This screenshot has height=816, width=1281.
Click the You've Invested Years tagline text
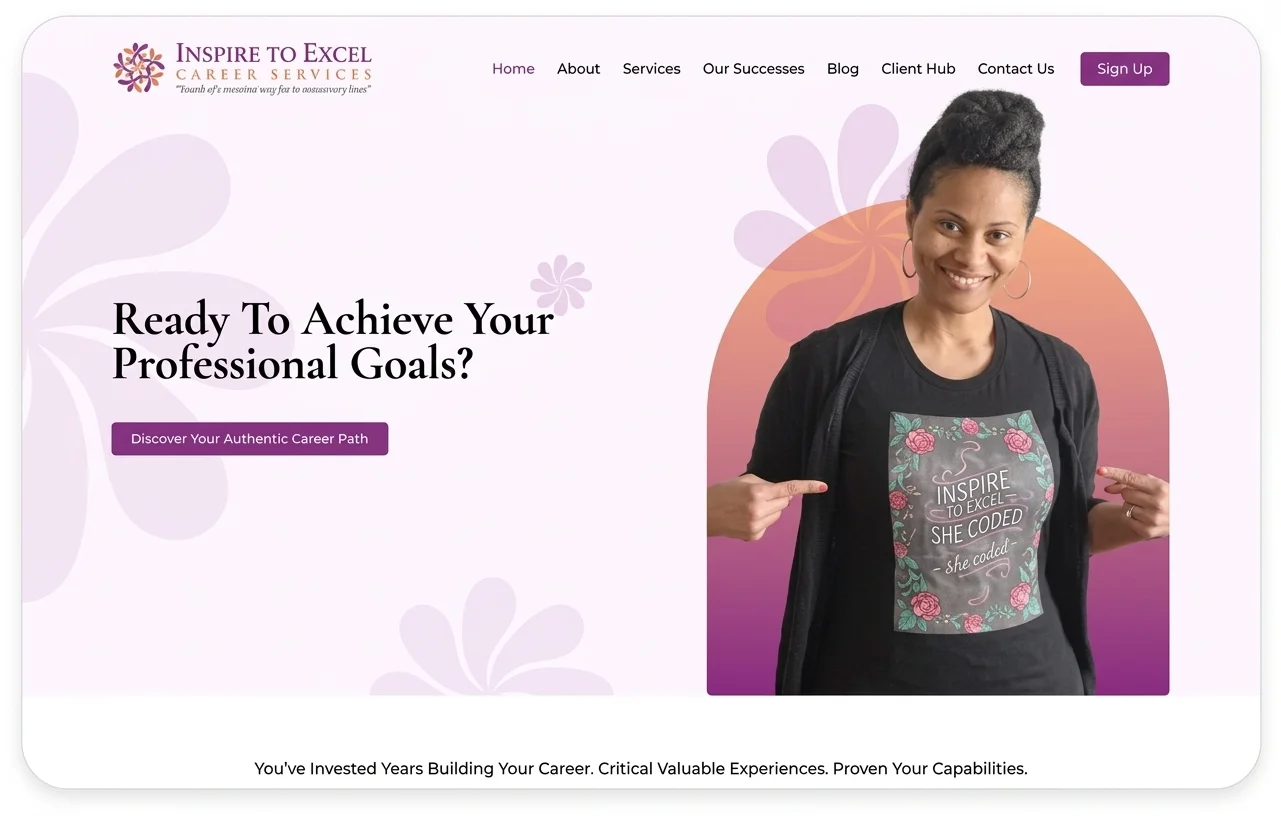point(641,769)
